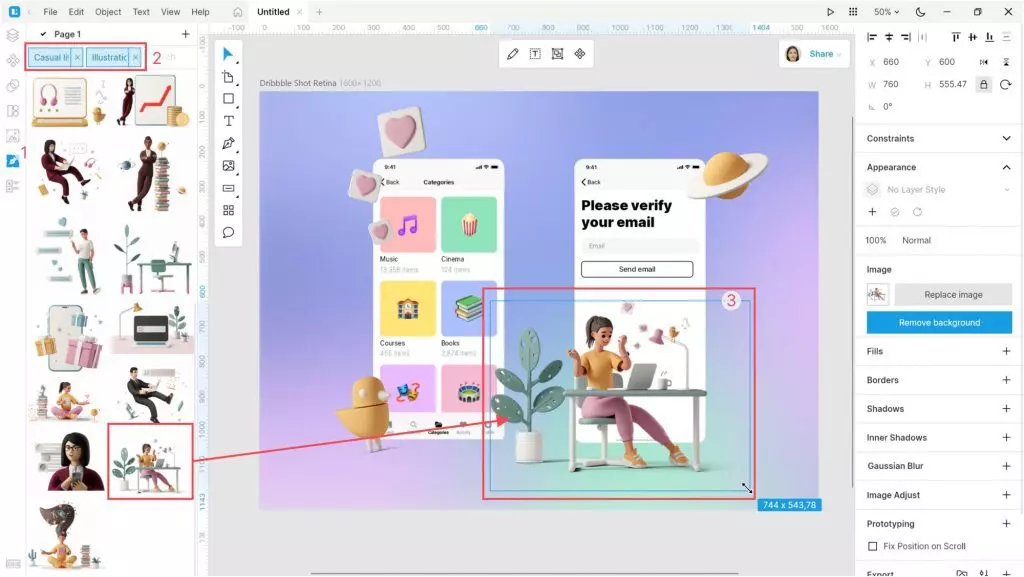This screenshot has height=577, width=1024.
Task: Open the Share dropdown arrow
Action: pos(839,54)
